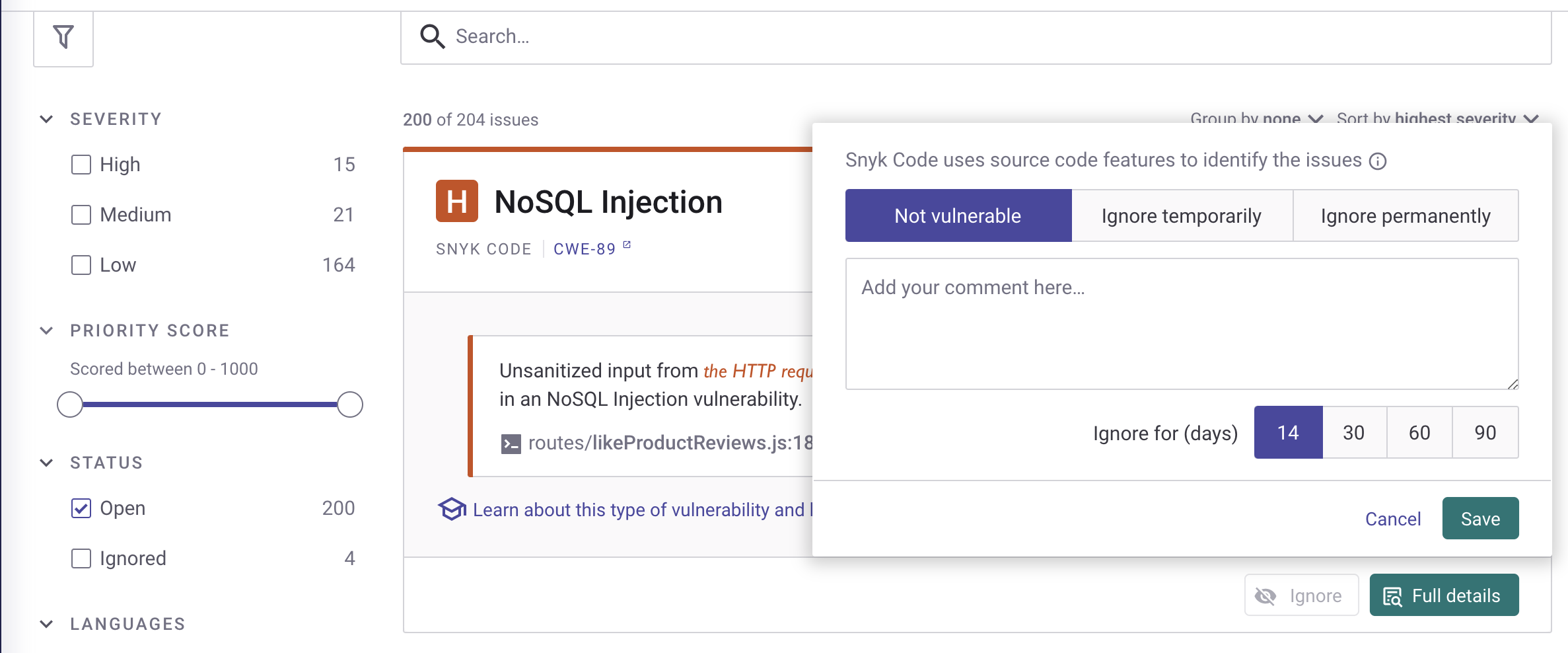This screenshot has height=653, width=1568.
Task: Click the search magnifier icon
Action: (432, 36)
